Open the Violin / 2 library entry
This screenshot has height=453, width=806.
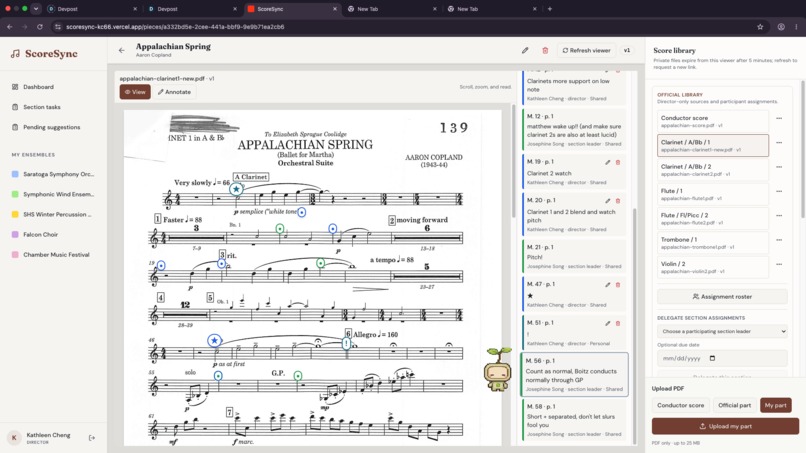(712, 267)
